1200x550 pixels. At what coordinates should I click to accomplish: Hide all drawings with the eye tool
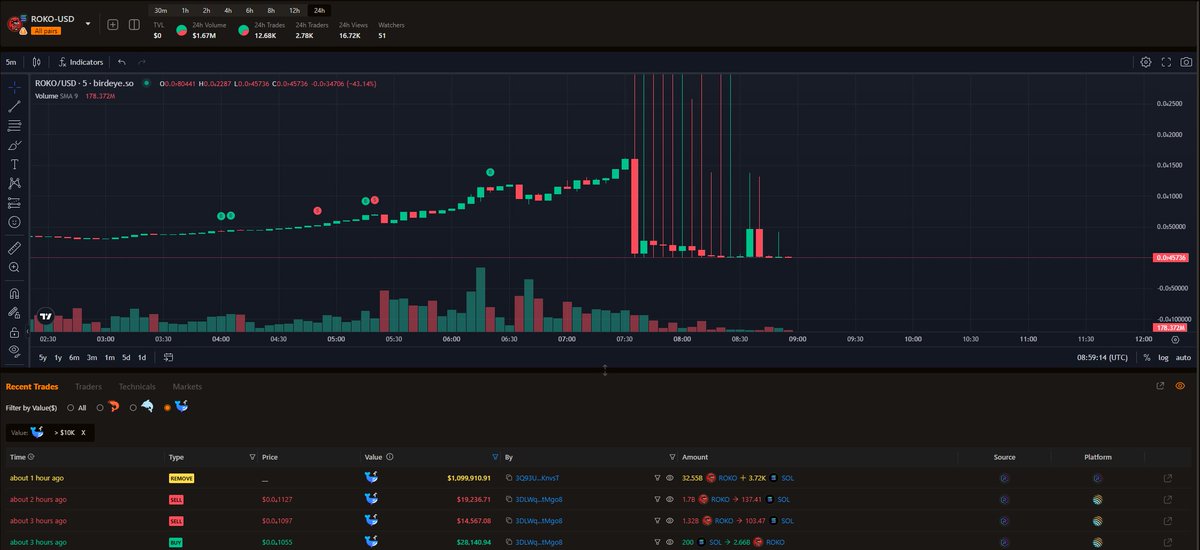pyautogui.click(x=14, y=350)
